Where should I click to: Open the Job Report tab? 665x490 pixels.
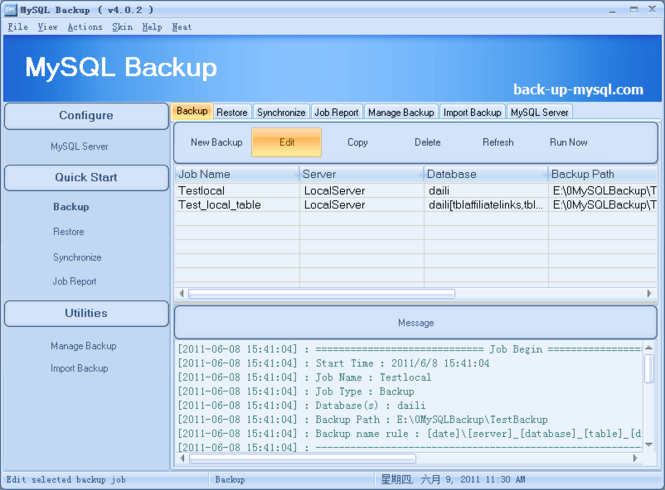coord(336,112)
